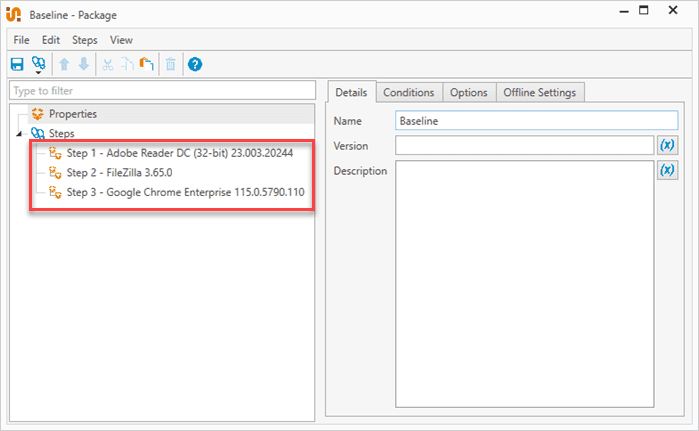This screenshot has width=699, height=431.
Task: Open the New Step footprints dropdown
Action: point(39,65)
